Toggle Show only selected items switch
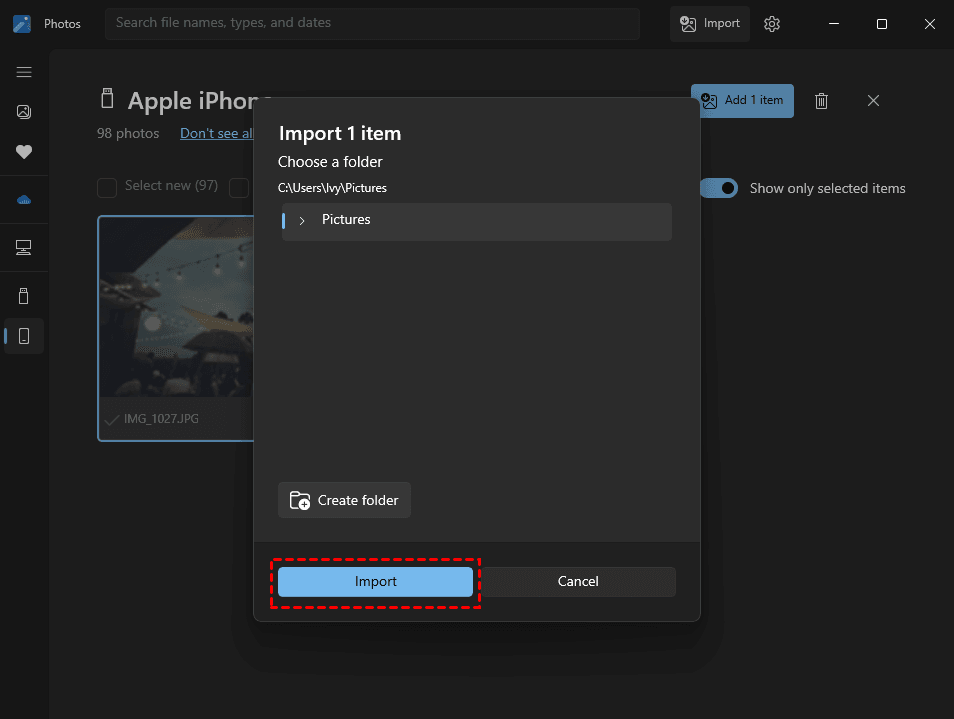 pos(719,189)
